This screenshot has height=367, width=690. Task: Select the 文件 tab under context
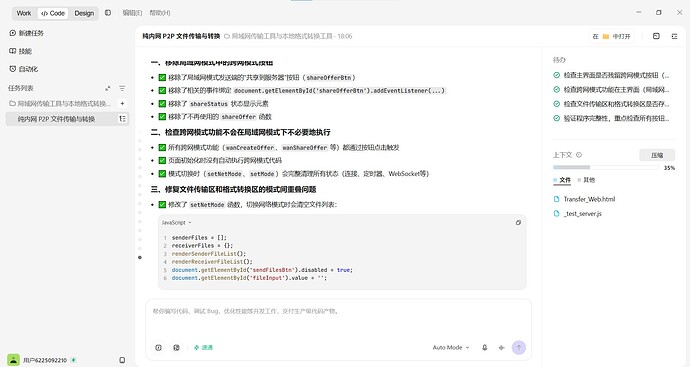tap(562, 180)
